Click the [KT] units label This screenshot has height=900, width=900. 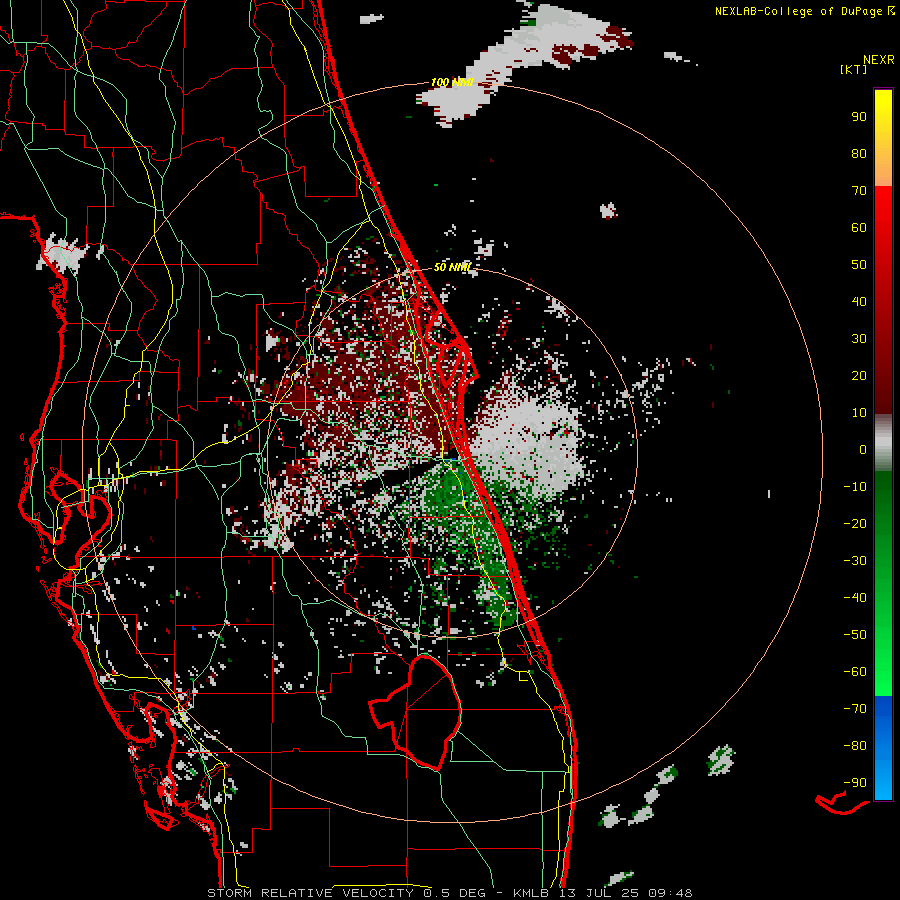click(x=853, y=69)
